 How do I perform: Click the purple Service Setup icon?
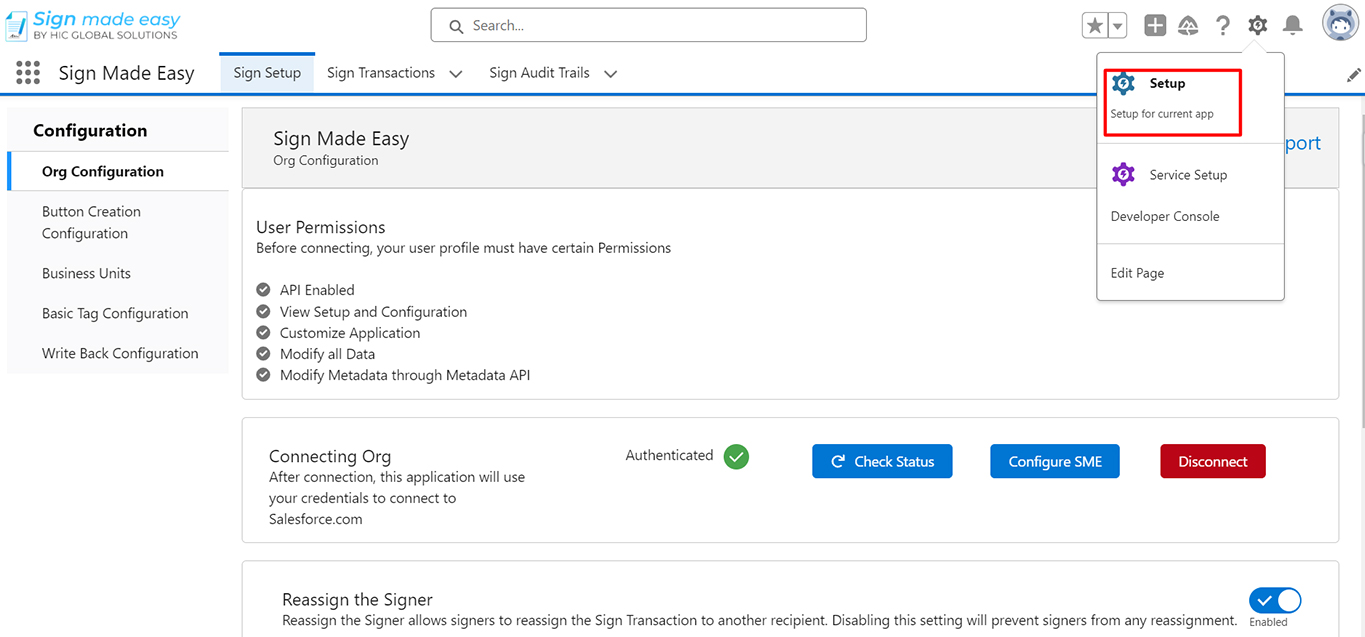tap(1124, 174)
